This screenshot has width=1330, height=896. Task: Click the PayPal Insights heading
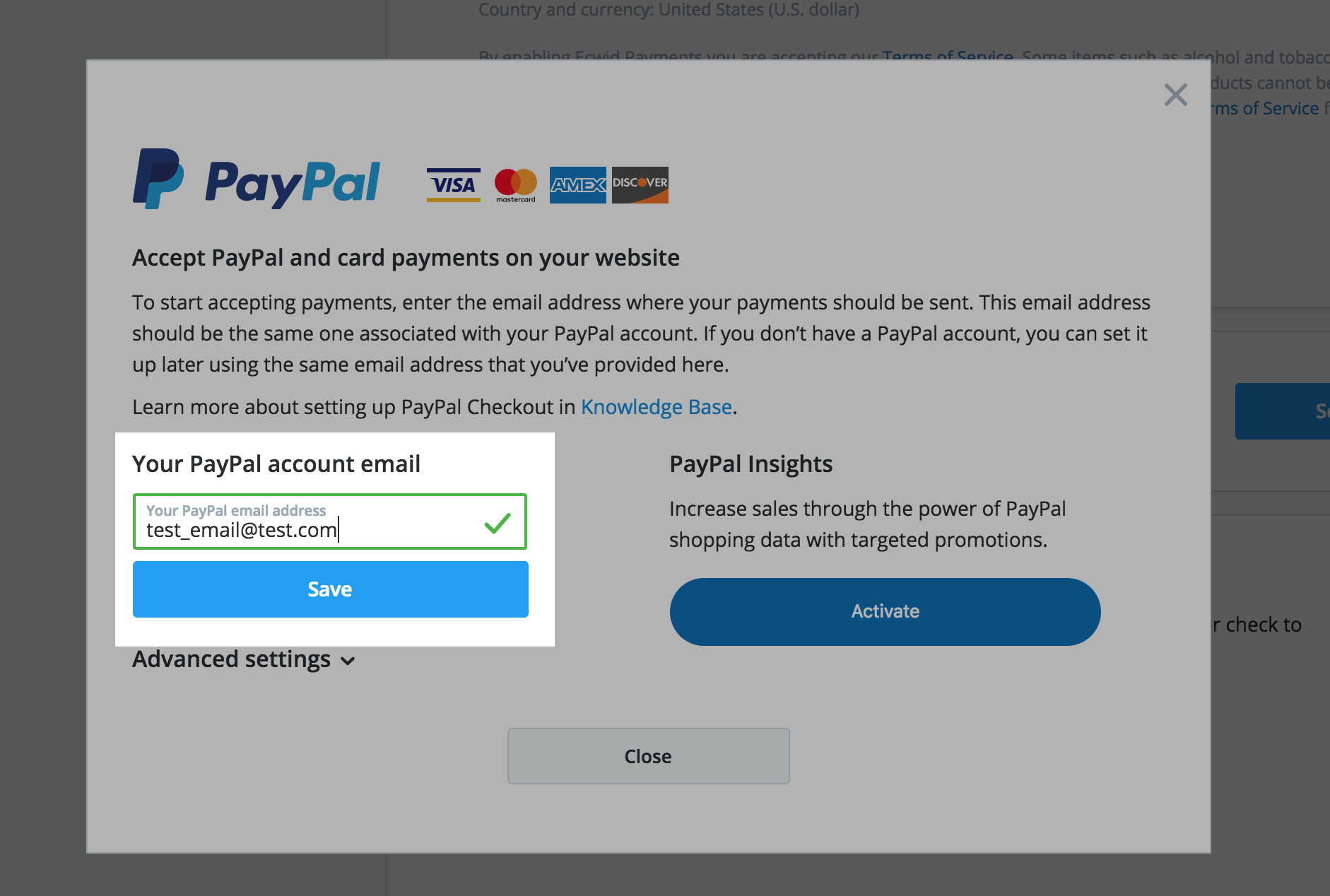click(751, 464)
